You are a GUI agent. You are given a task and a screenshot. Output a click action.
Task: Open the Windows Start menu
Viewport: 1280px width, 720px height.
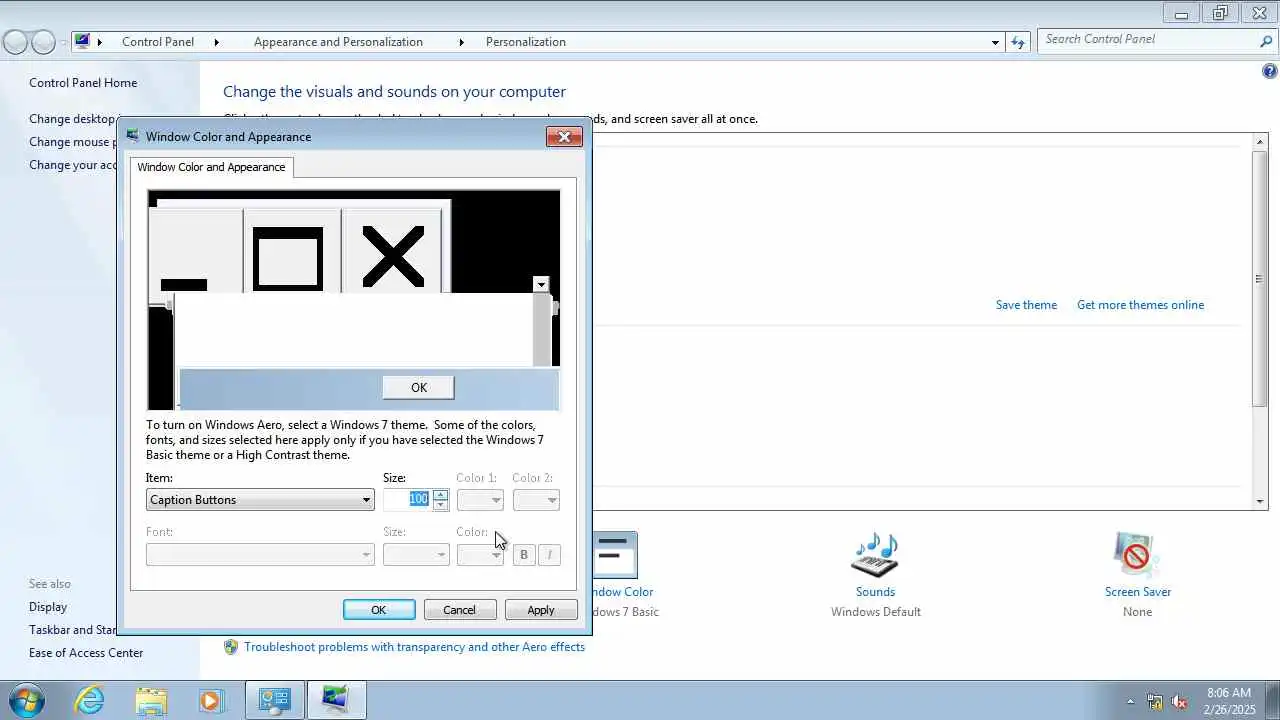point(25,700)
